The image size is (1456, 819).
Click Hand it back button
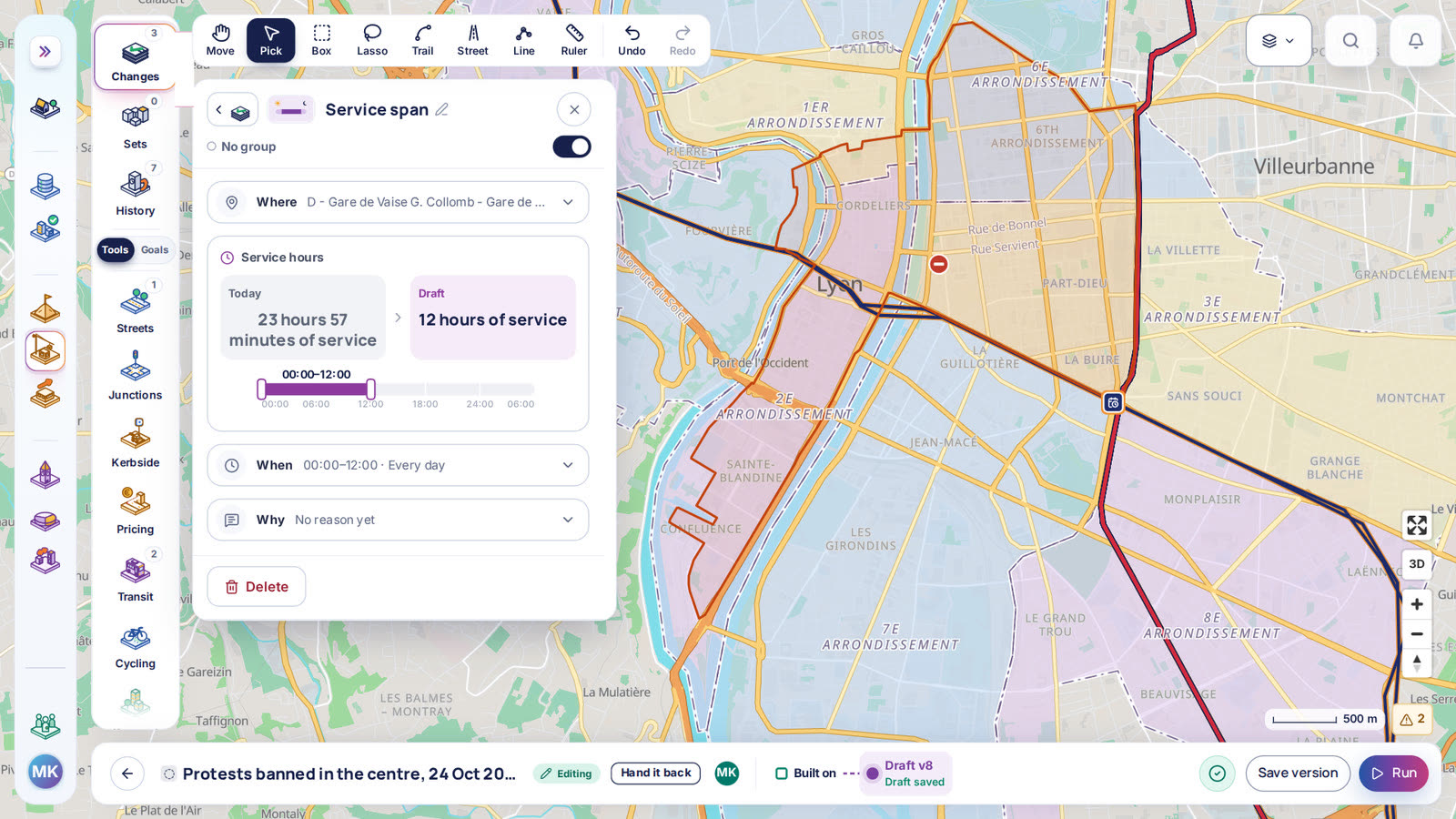click(x=656, y=773)
